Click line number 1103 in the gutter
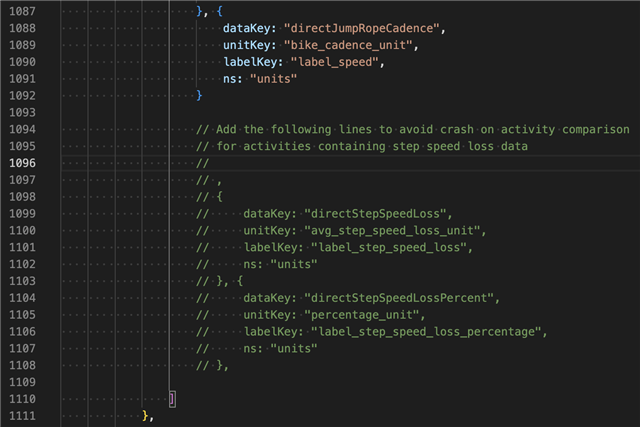640x427 pixels. click(22, 282)
